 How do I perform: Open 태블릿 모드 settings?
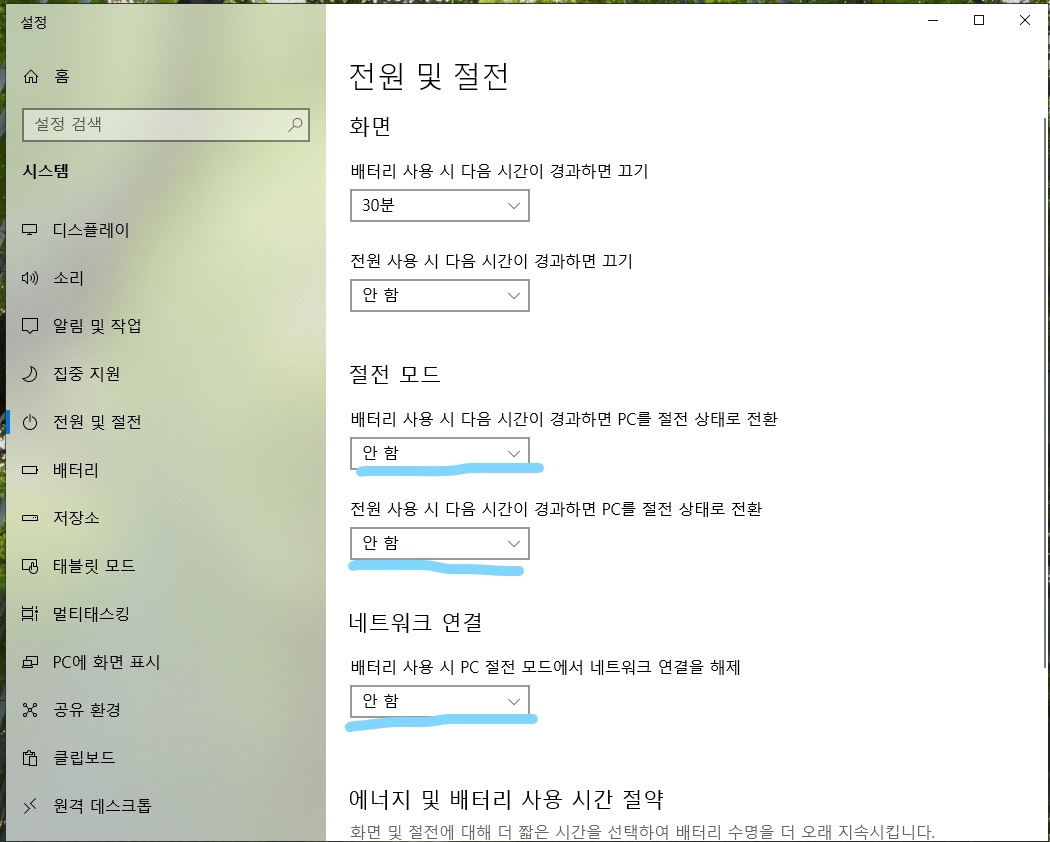tap(165, 566)
